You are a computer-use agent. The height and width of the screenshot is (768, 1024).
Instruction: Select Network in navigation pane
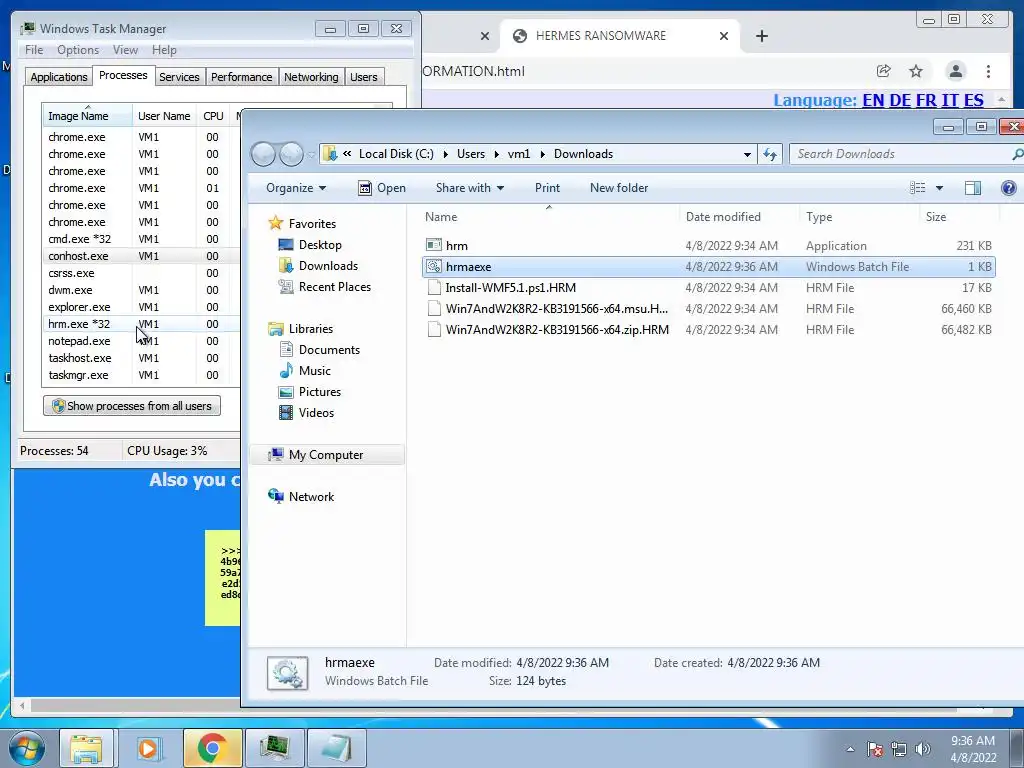coord(311,497)
